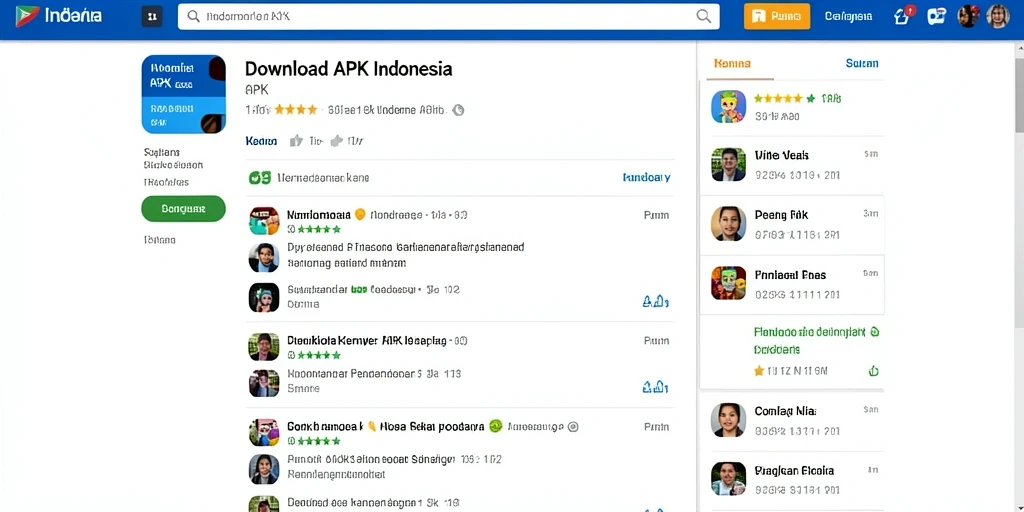Image resolution: width=1024 pixels, height=512 pixels.
Task: Click the 'Deakkiola Kemver APK' review title
Action: coord(367,340)
